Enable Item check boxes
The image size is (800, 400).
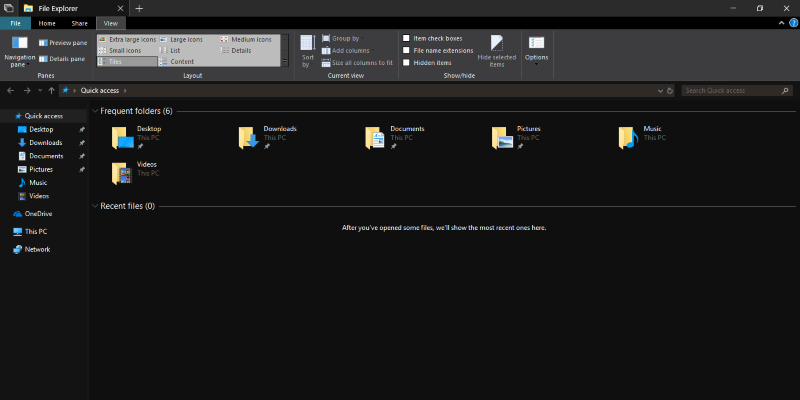click(x=406, y=38)
